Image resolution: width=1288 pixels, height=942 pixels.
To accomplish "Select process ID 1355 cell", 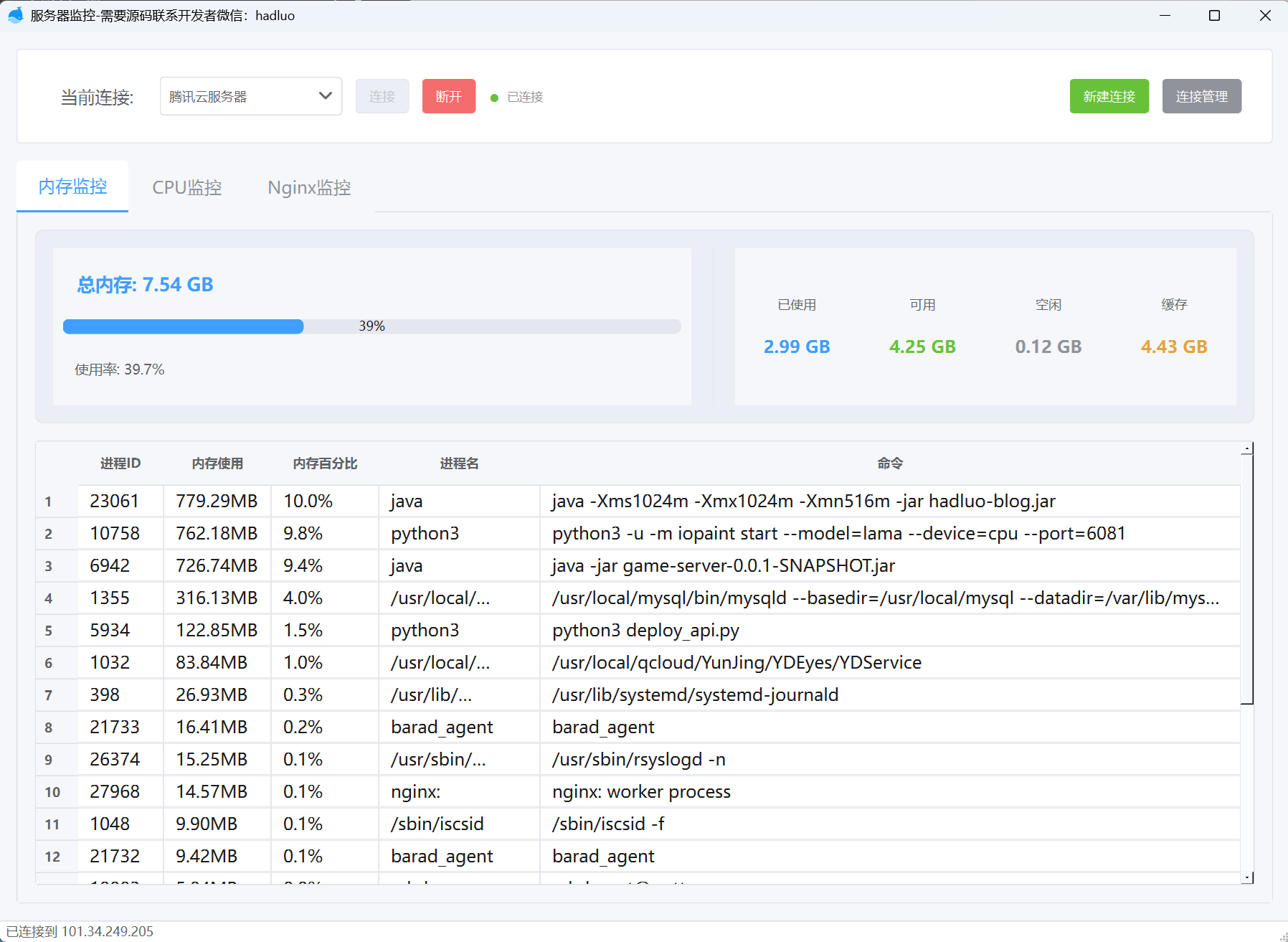I will 120,598.
